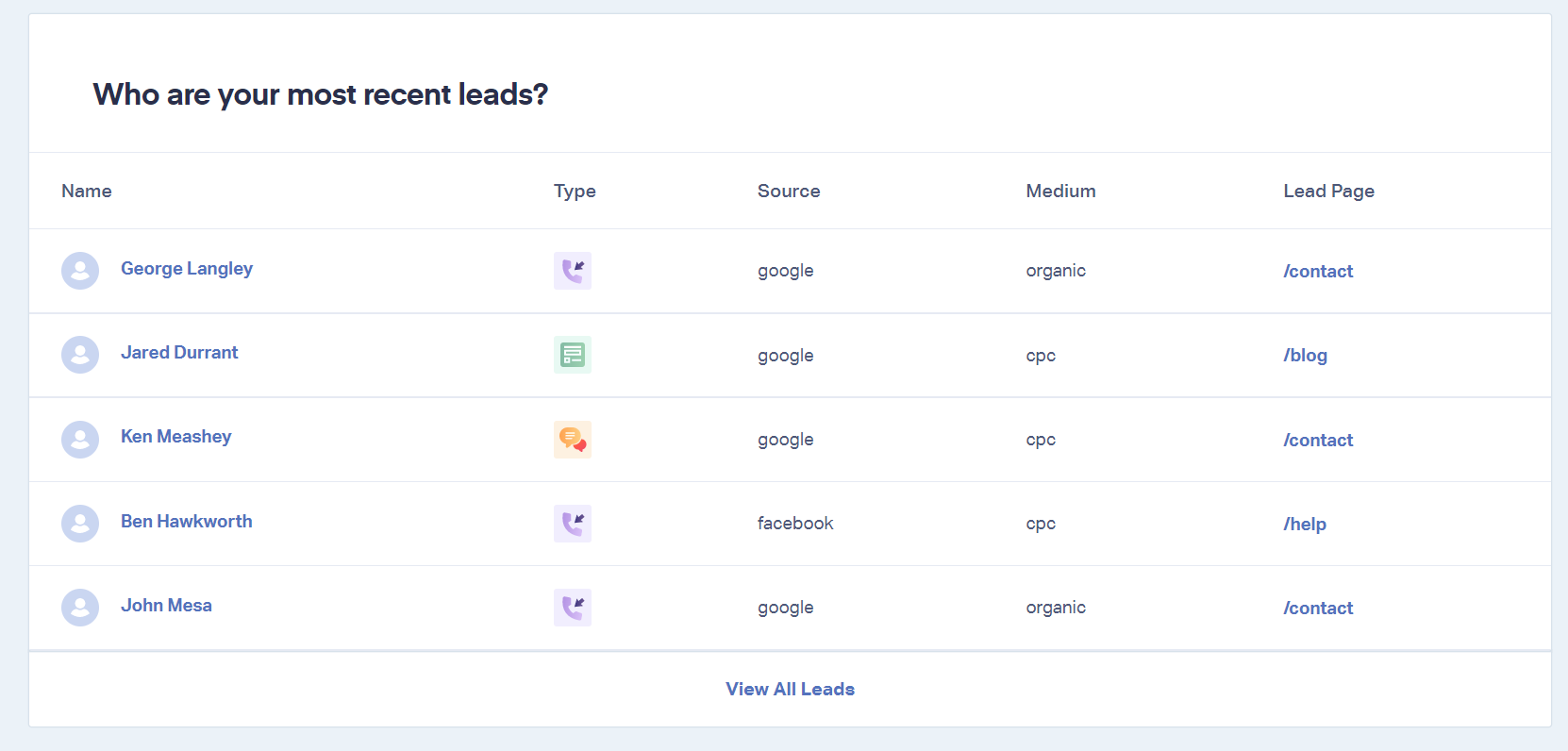Click Ben Hawkworth's phone call type icon
The width and height of the screenshot is (1568, 751).
click(x=573, y=524)
